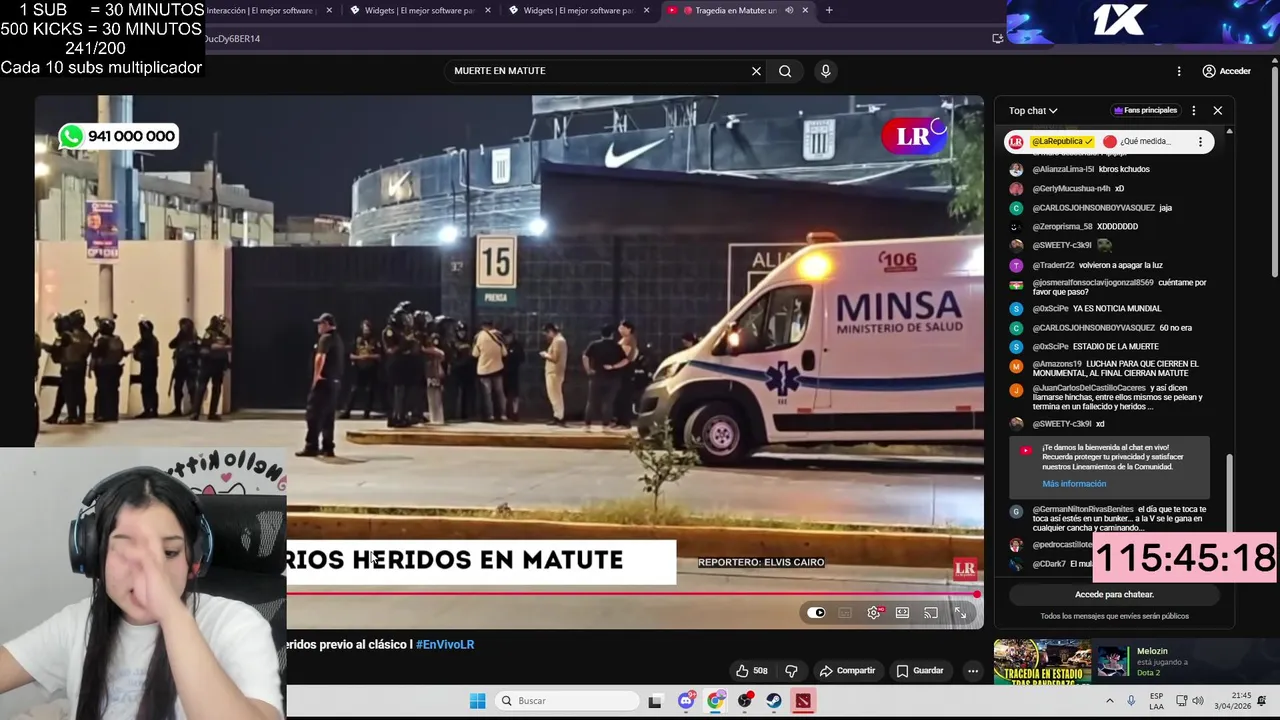This screenshot has height=720, width=1280.
Task: Open the Tragedia en Estadio video thumbnail
Action: [1042, 662]
